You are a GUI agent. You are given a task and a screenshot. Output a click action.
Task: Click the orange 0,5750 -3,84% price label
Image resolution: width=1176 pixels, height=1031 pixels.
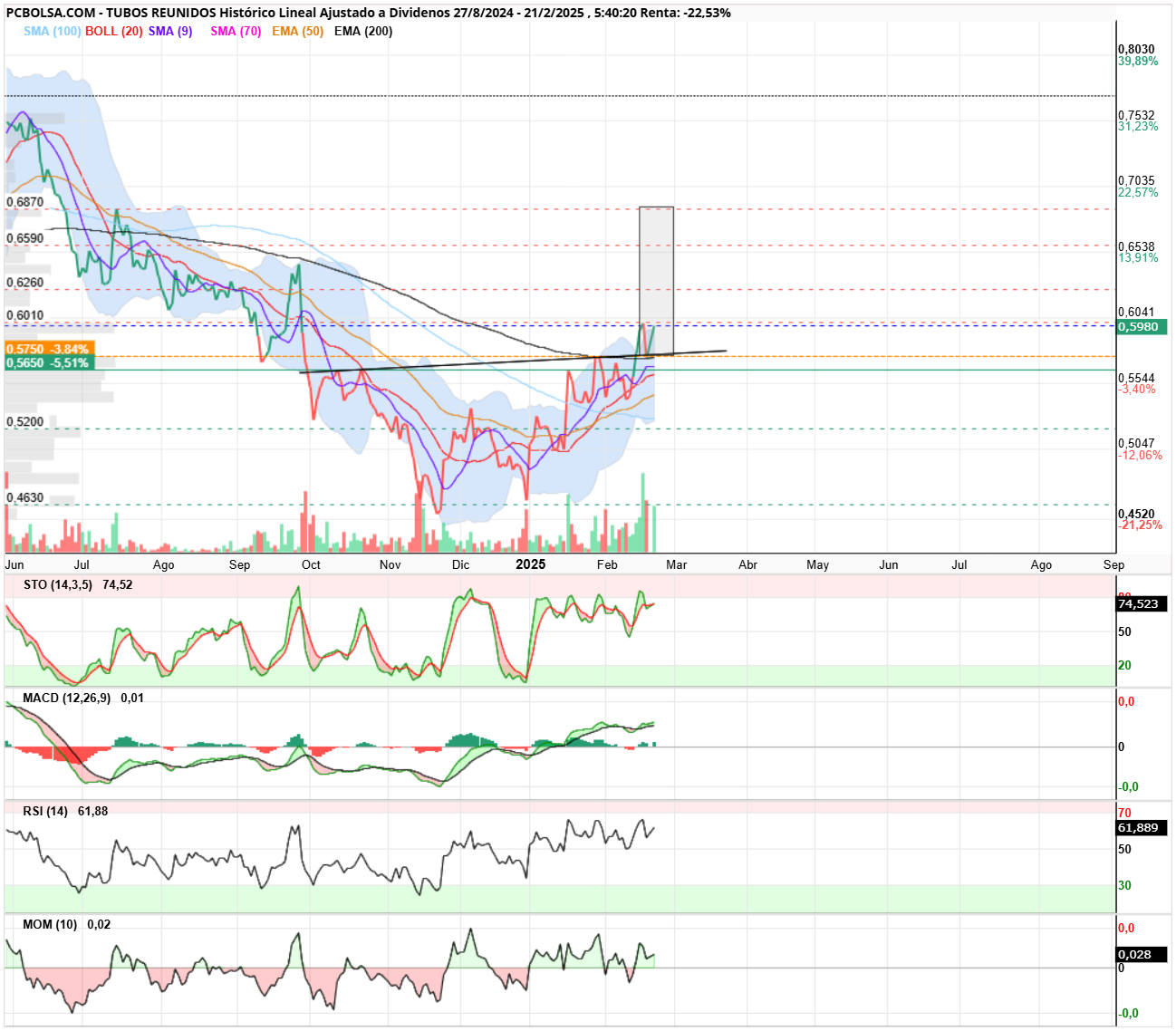click(50, 349)
